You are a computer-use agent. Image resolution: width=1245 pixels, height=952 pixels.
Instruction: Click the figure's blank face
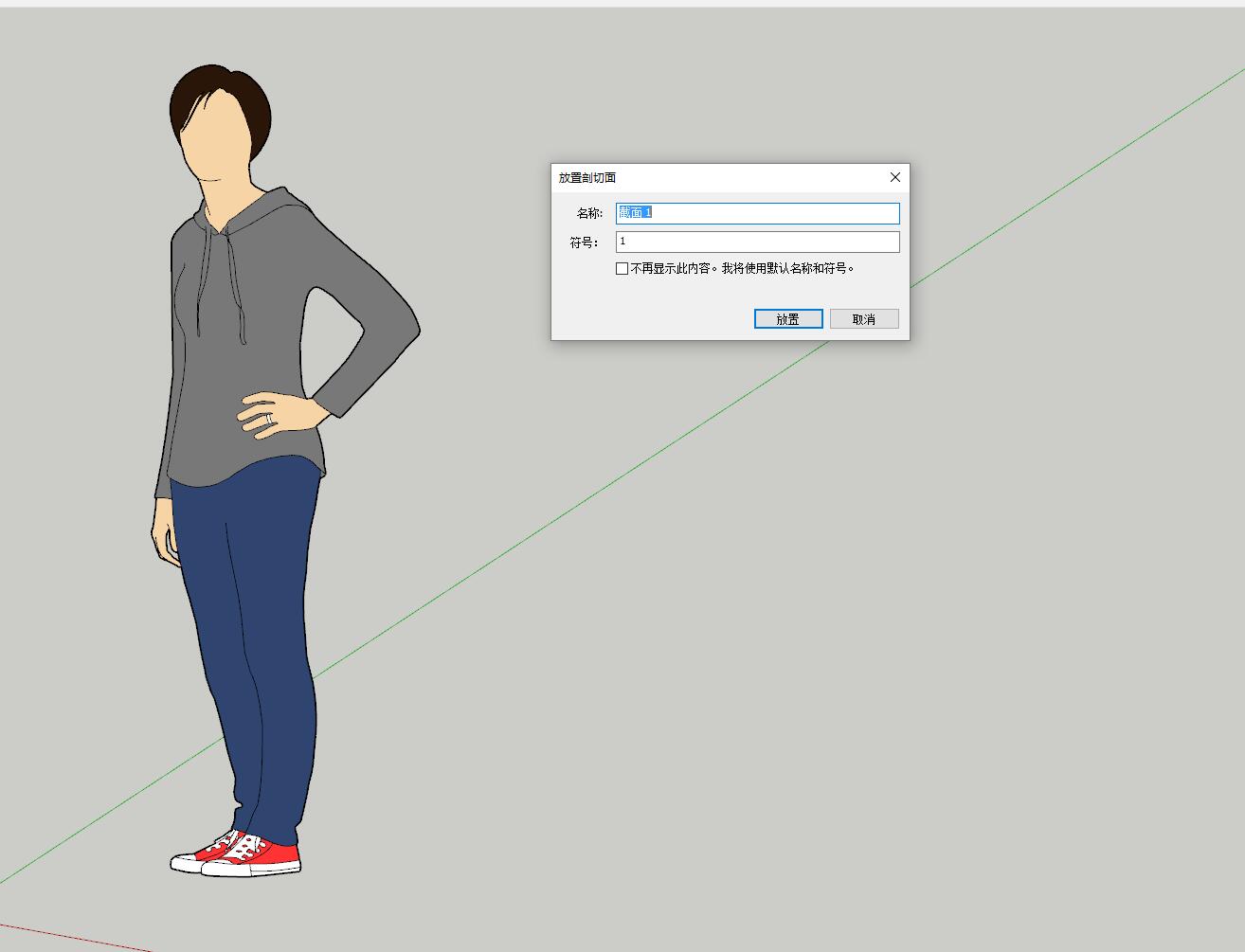tap(218, 142)
